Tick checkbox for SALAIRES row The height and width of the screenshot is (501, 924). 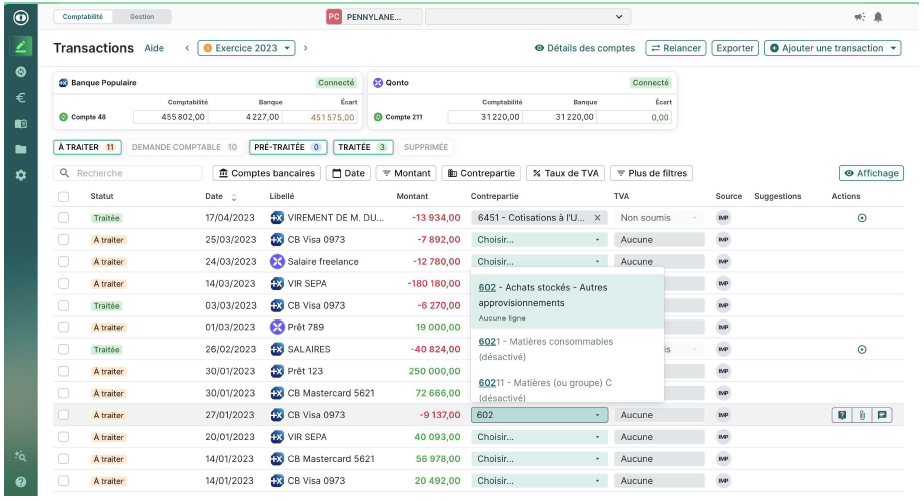point(64,350)
